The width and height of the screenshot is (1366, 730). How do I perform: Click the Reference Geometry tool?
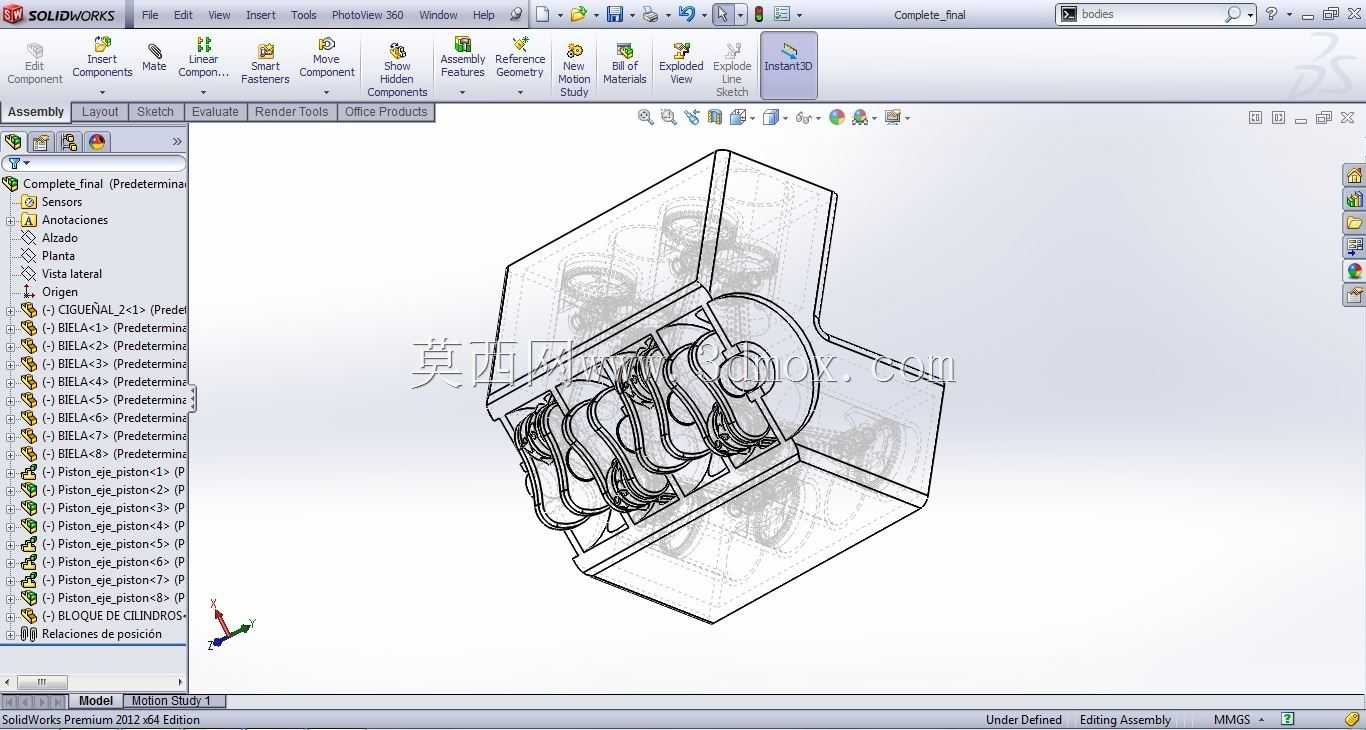[x=520, y=58]
